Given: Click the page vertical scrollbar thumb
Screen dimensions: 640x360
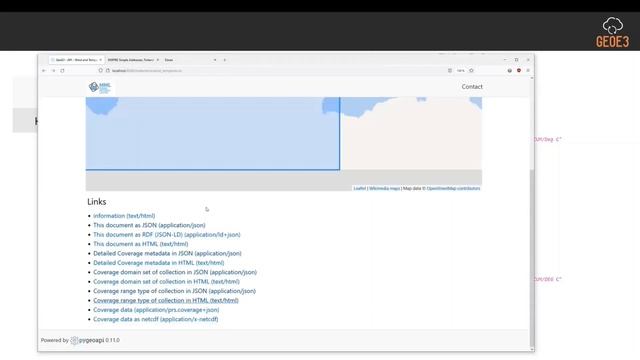Looking at the screenshot, I should pos(532,257).
